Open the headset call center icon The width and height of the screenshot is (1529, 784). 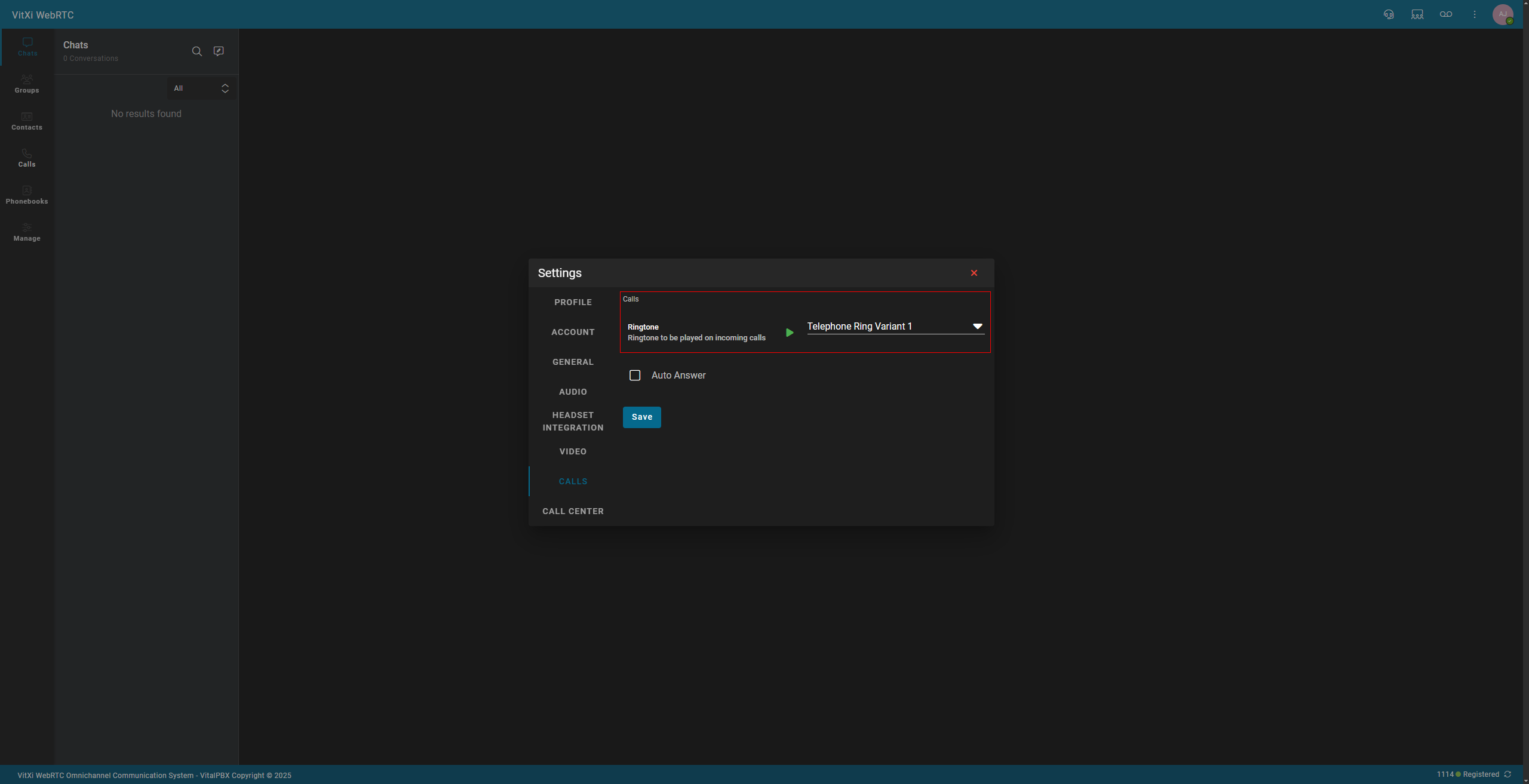[1389, 14]
